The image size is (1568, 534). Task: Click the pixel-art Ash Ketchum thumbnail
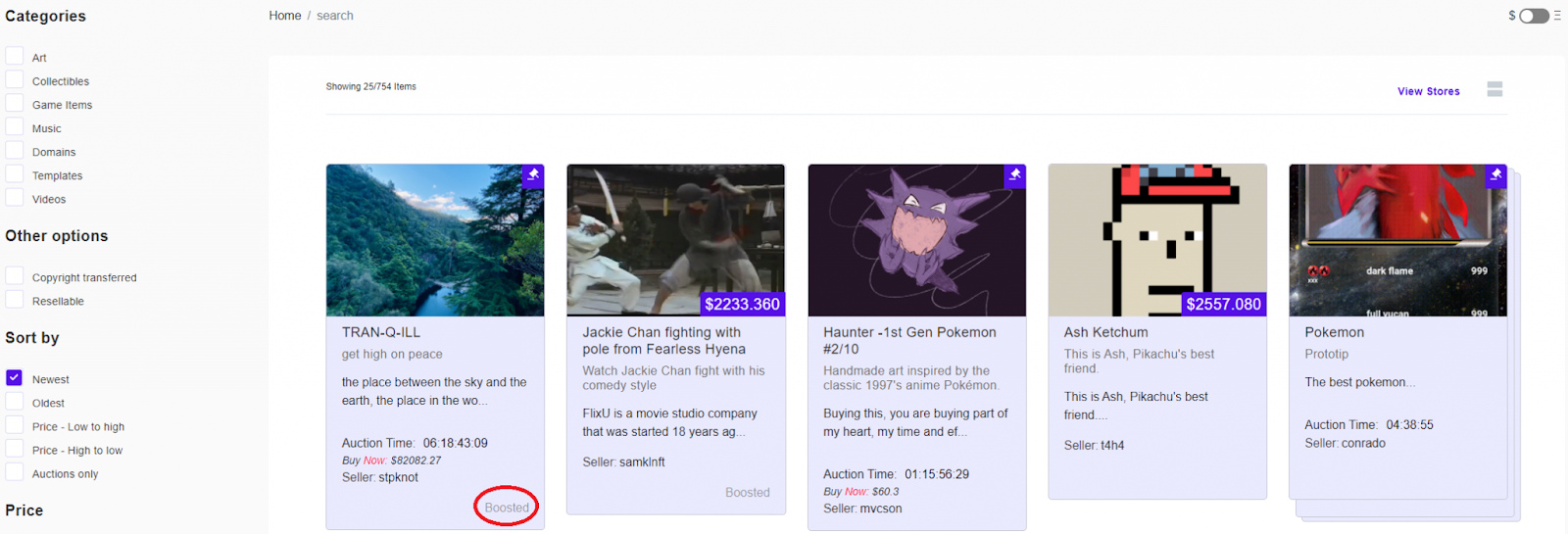coord(1157,240)
